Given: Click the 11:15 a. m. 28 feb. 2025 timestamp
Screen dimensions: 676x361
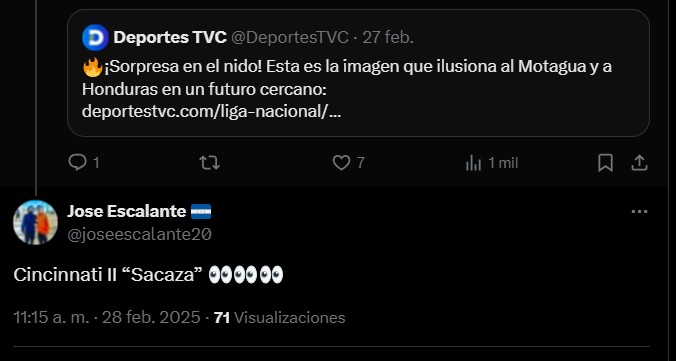Looking at the screenshot, I should [106, 317].
